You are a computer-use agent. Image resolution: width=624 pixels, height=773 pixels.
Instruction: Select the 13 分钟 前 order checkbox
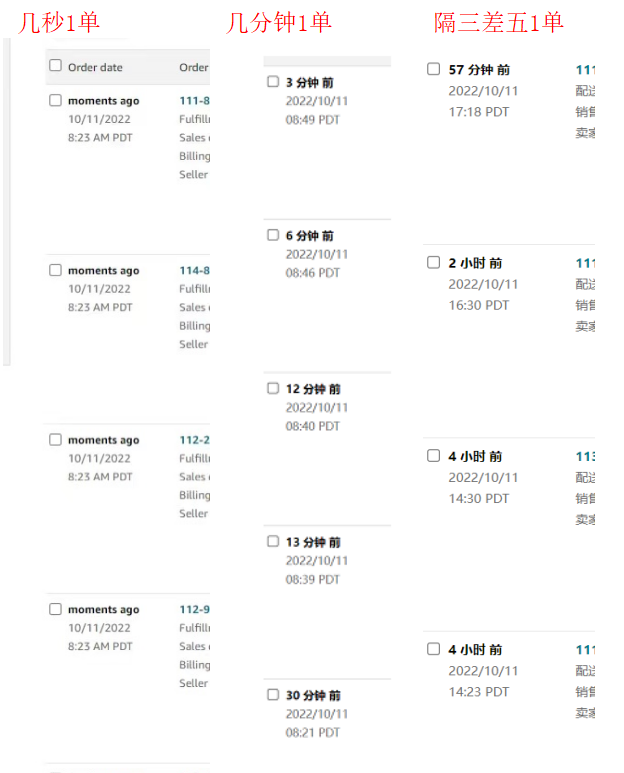coord(273,541)
